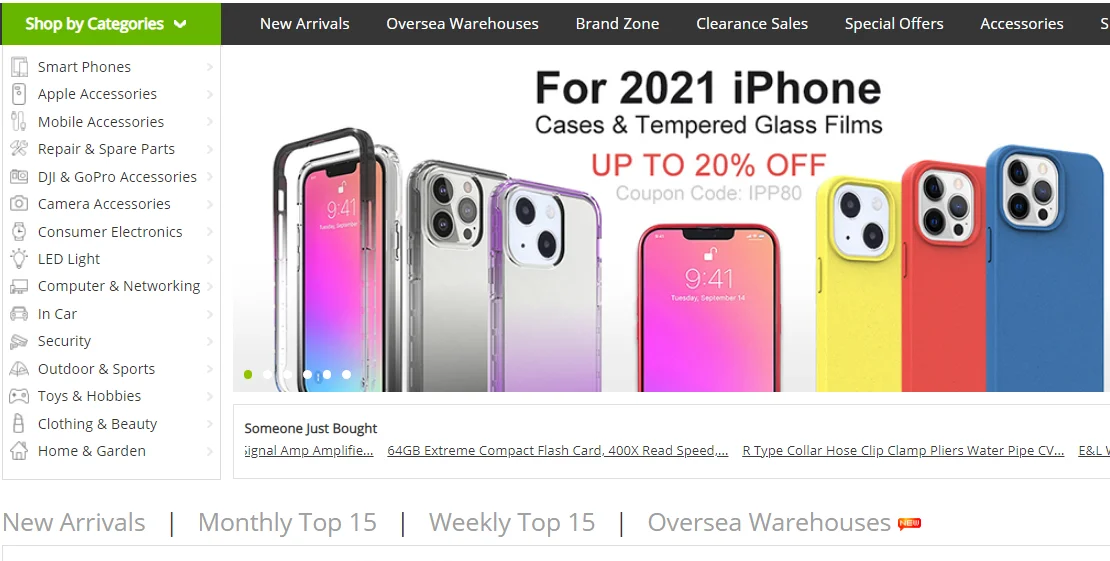Open the Clearance Sales menu item
This screenshot has width=1110, height=561.
click(752, 24)
